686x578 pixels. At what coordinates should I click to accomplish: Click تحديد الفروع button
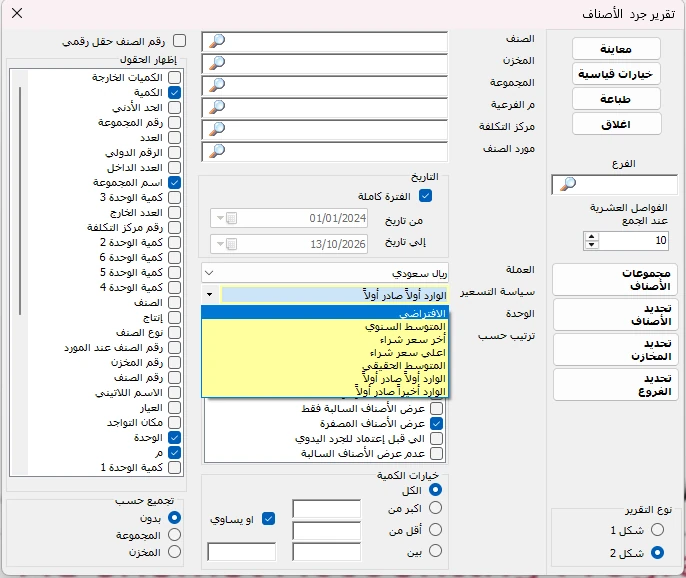click(615, 385)
